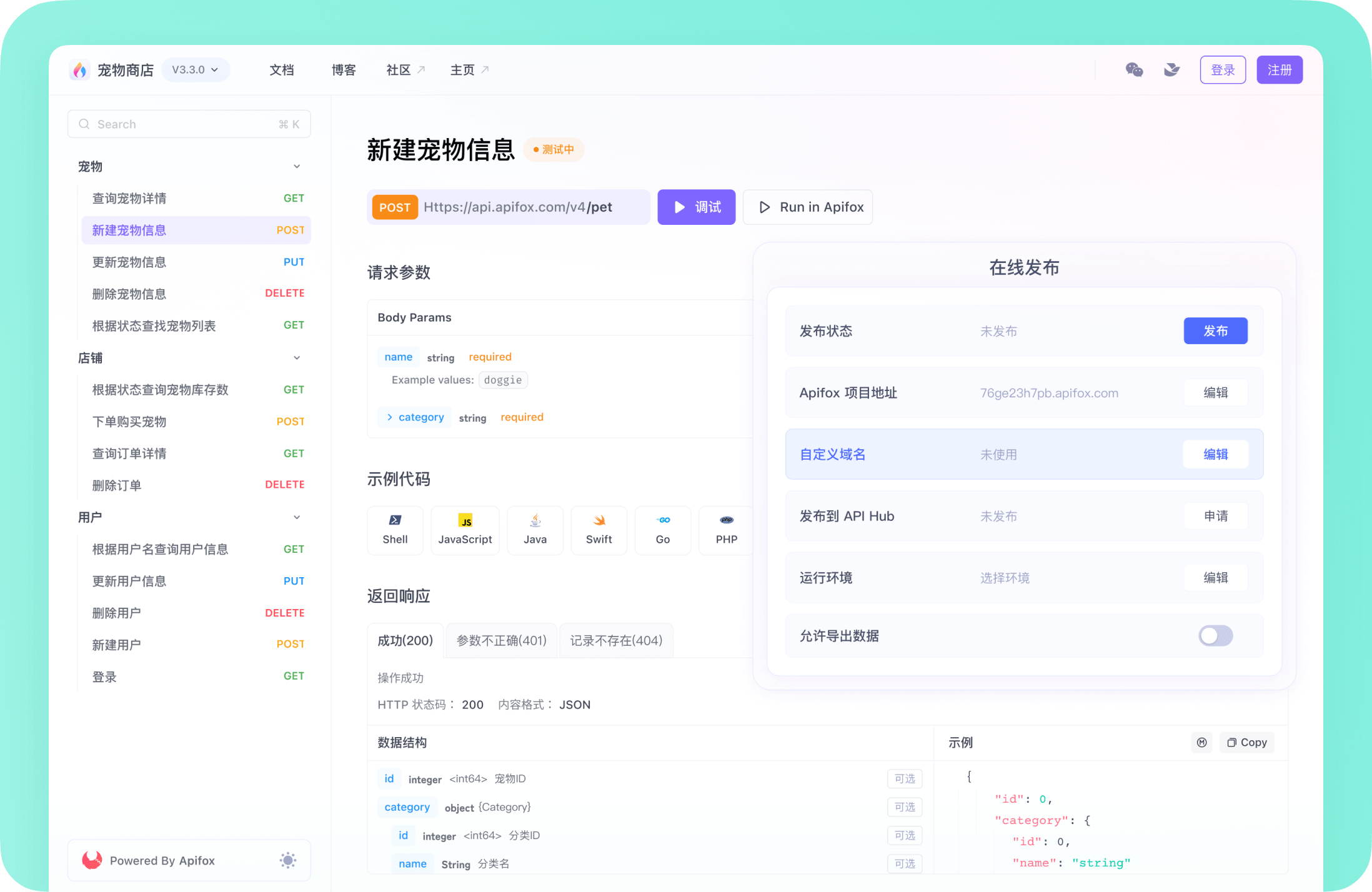
Task: Click the Search input field
Action: 189,124
